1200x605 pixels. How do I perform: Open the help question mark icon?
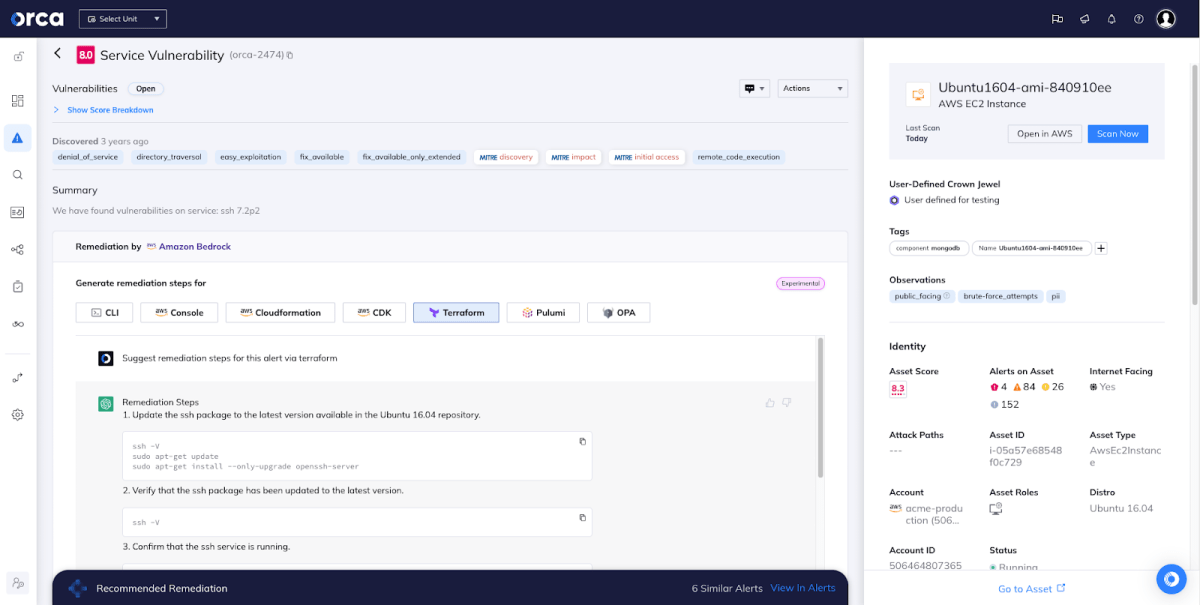[1139, 19]
